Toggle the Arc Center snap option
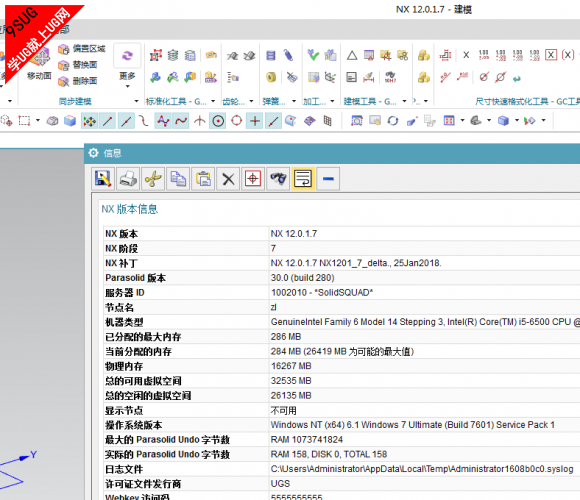This screenshot has height=500, width=580. pos(218,121)
